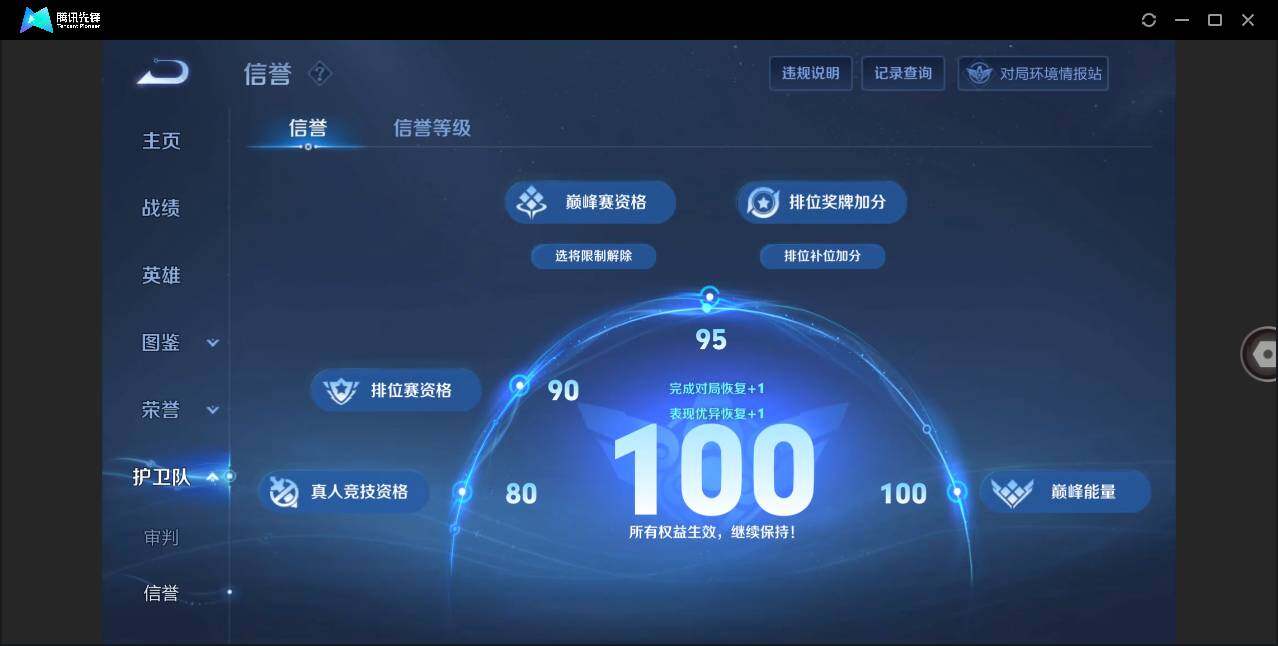This screenshot has height=646, width=1278.
Task: Select the 排位赛资格 shield icon
Action: [341, 390]
